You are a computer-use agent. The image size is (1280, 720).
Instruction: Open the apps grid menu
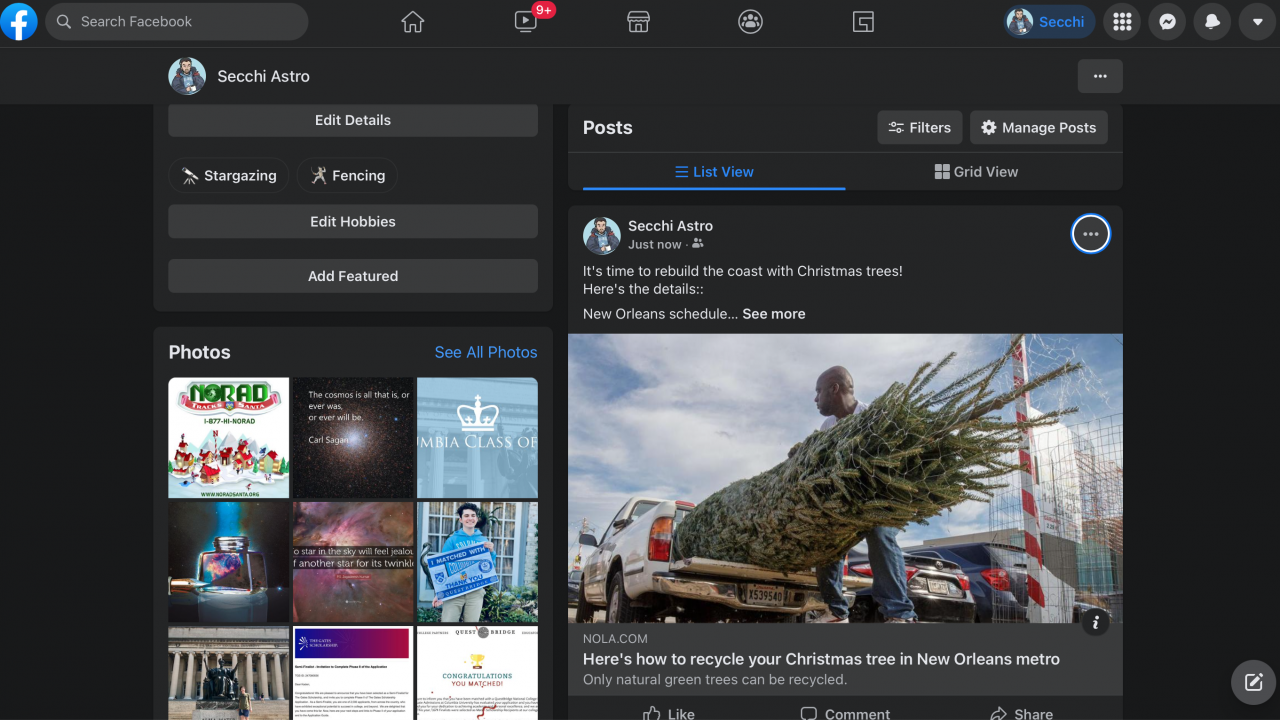point(1122,22)
